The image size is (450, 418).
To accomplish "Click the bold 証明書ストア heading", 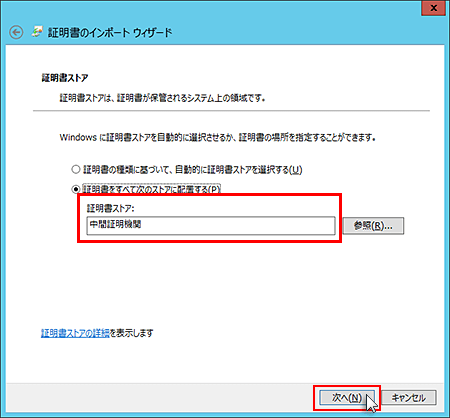I will click(65, 78).
